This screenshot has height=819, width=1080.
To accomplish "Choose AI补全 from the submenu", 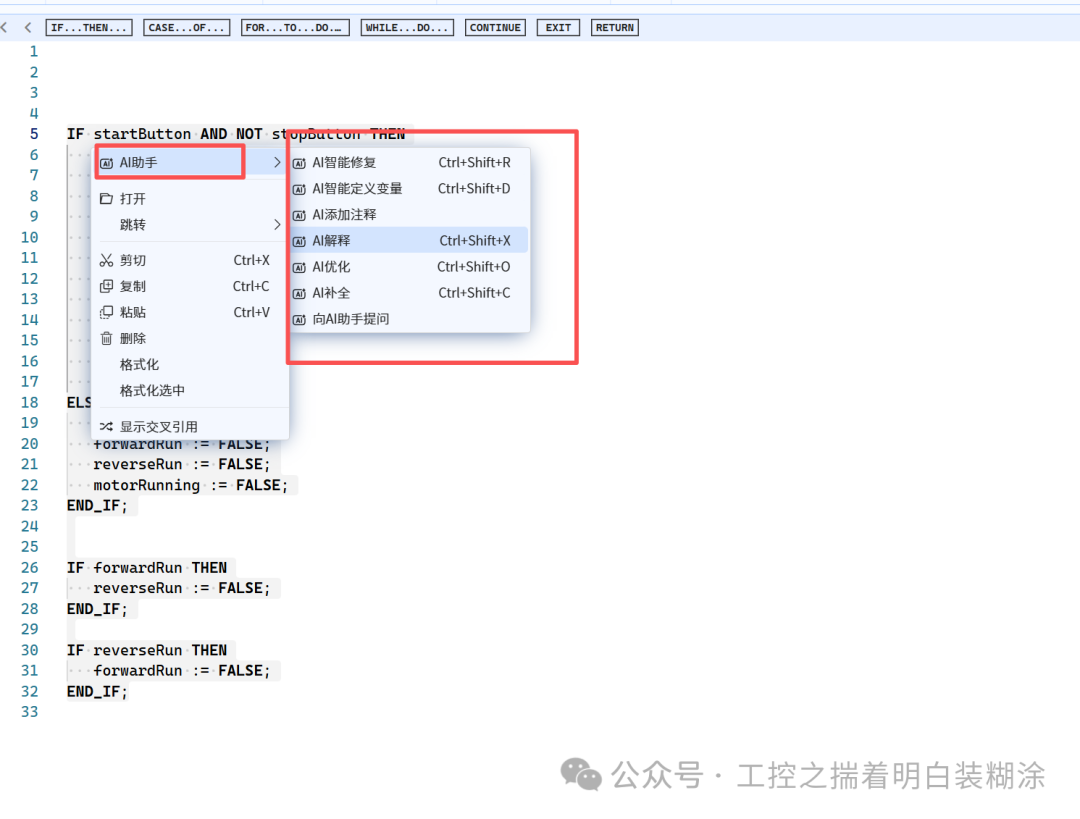I will pyautogui.click(x=409, y=293).
